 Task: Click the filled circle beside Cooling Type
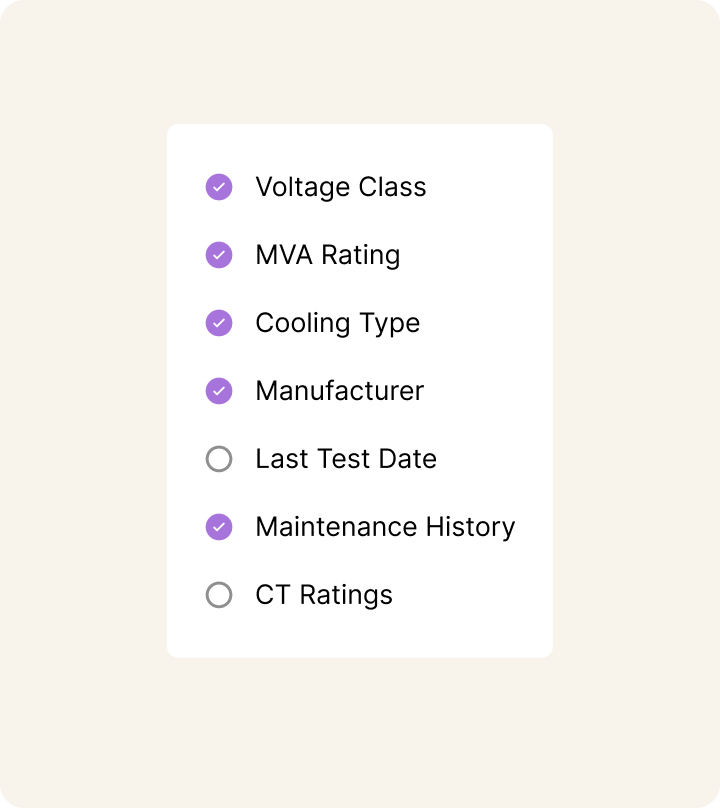218,322
